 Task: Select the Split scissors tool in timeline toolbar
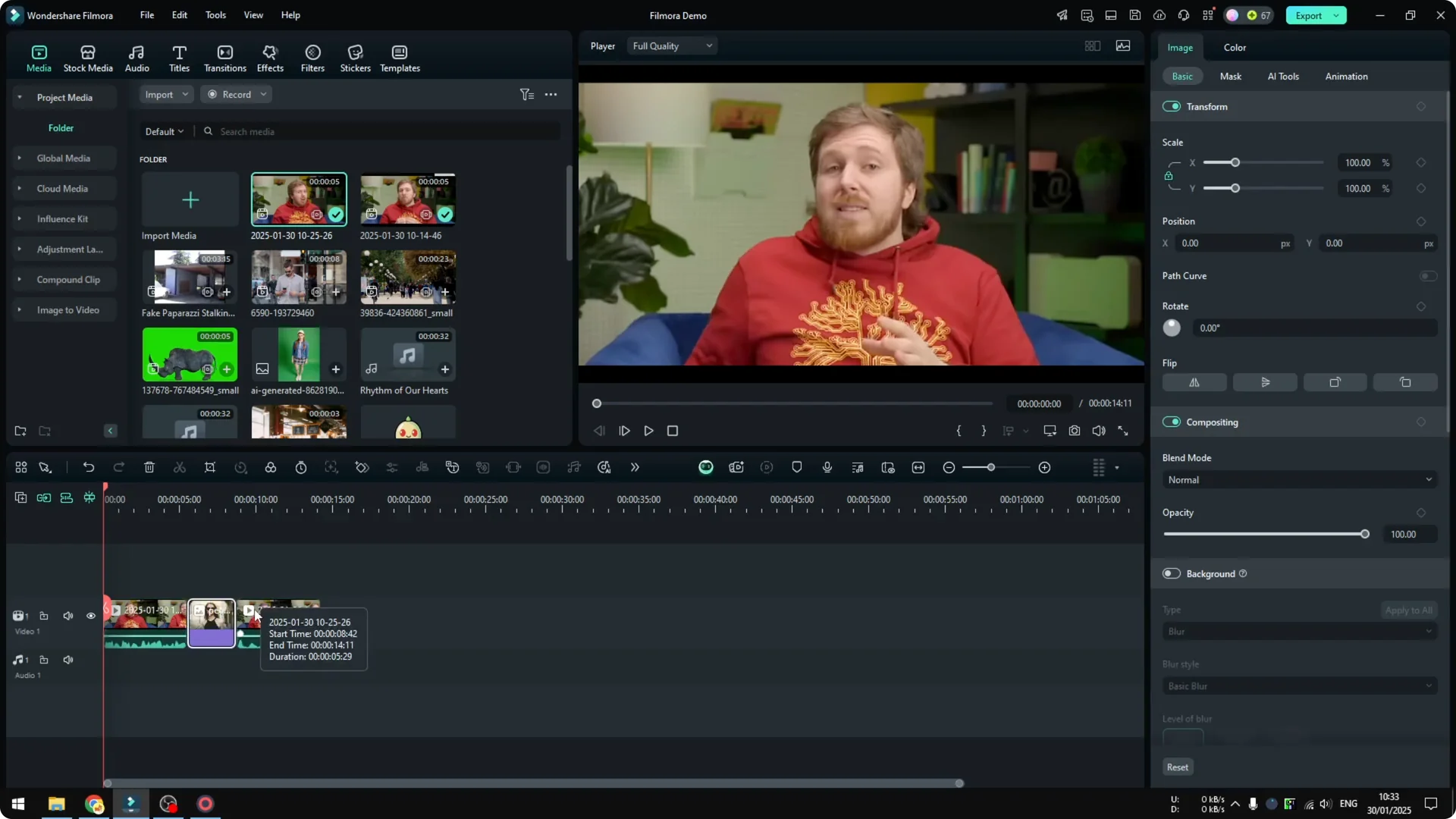(180, 467)
